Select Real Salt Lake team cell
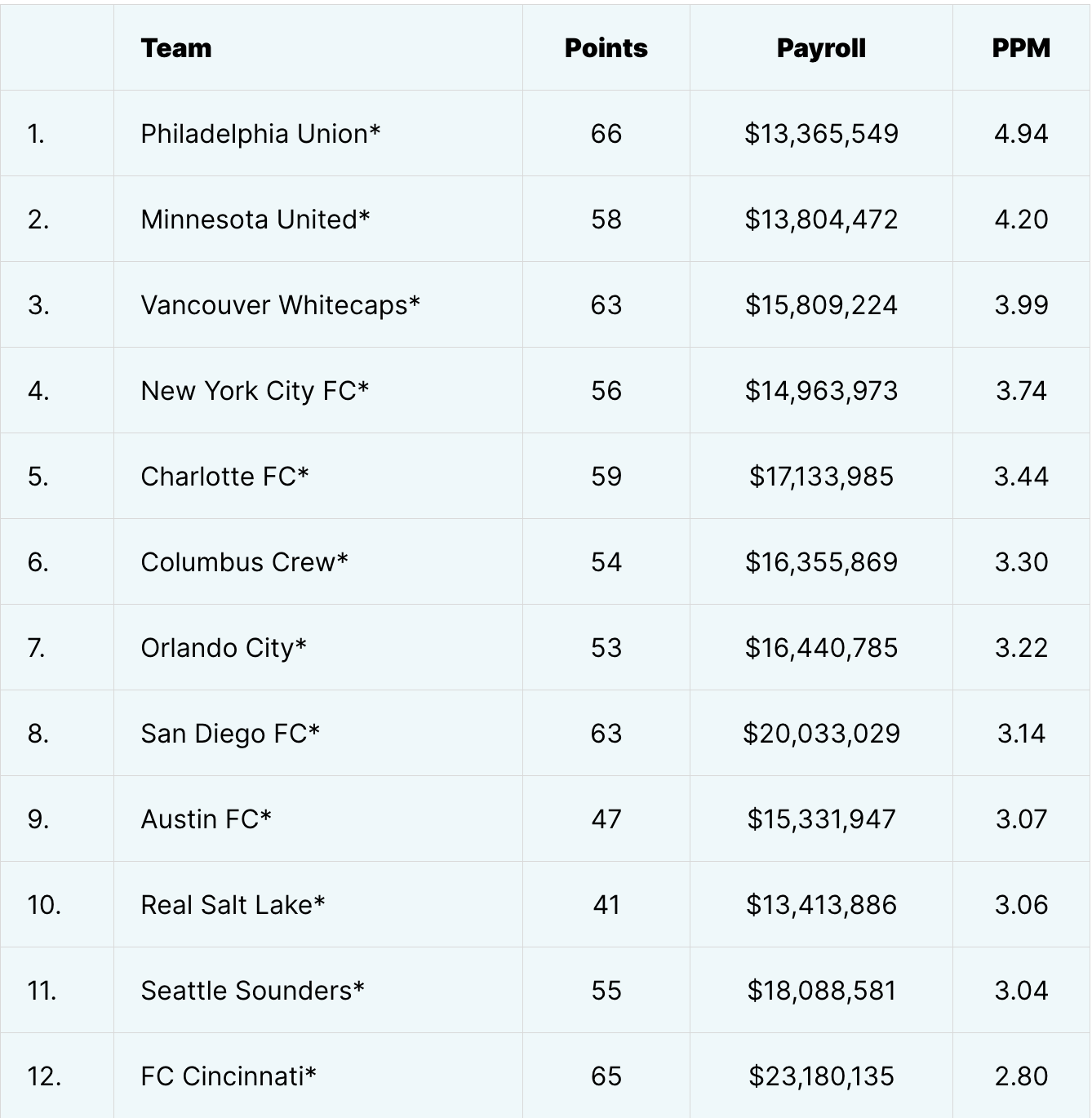Viewport: 1092px width, 1118px height. (x=233, y=905)
